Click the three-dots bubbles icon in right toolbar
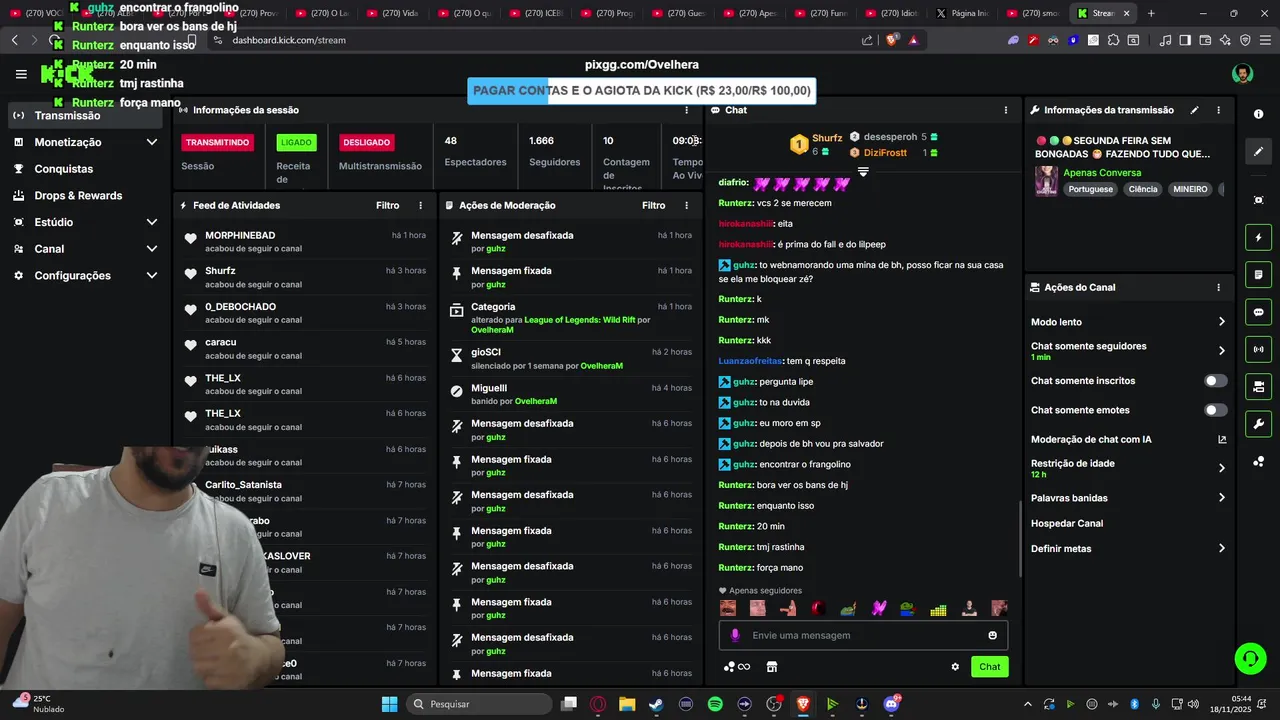1280x720 pixels. pos(1258,461)
